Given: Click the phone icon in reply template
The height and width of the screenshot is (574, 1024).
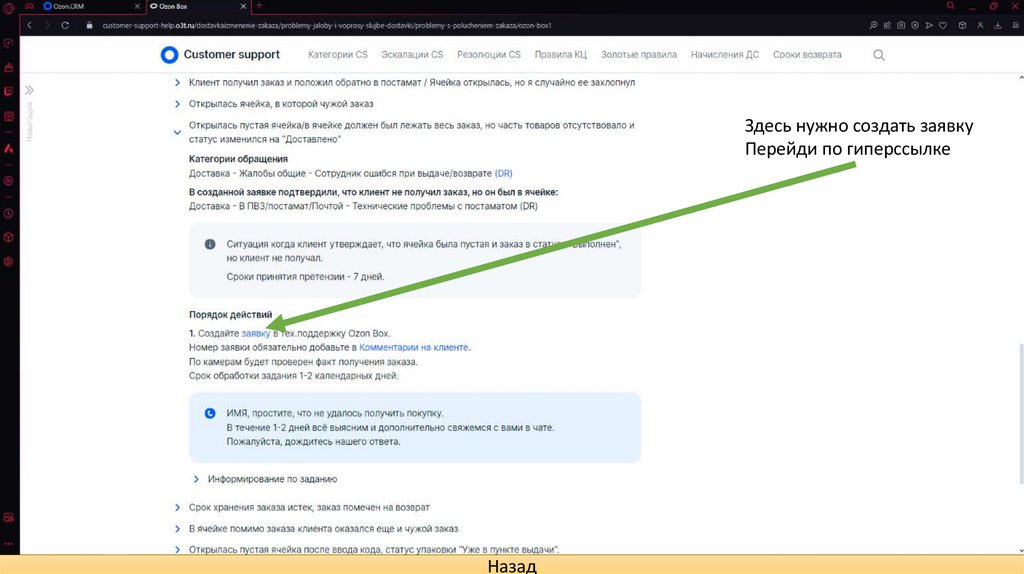Looking at the screenshot, I should (x=210, y=413).
